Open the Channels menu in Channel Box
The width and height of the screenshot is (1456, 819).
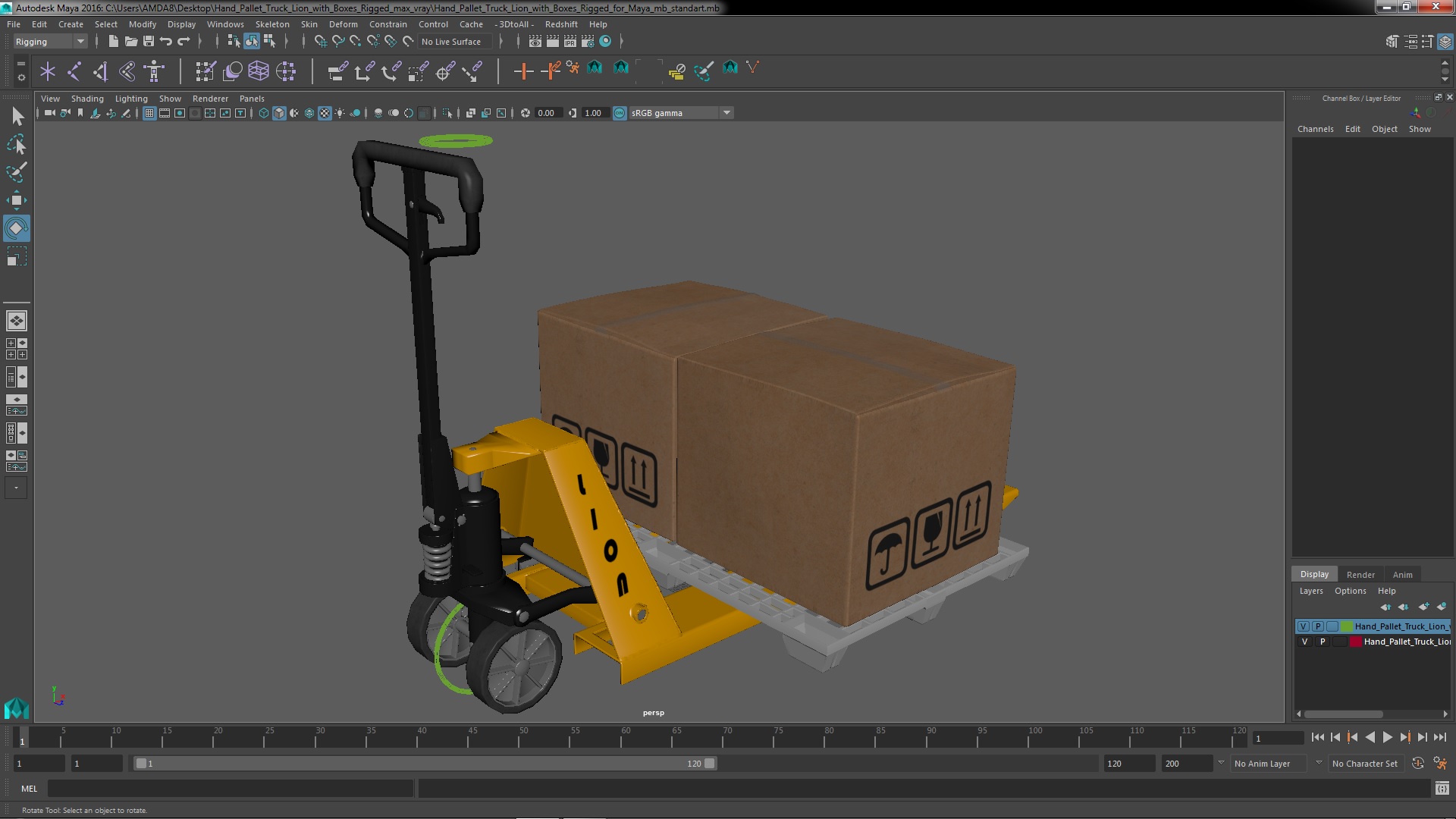click(1315, 129)
